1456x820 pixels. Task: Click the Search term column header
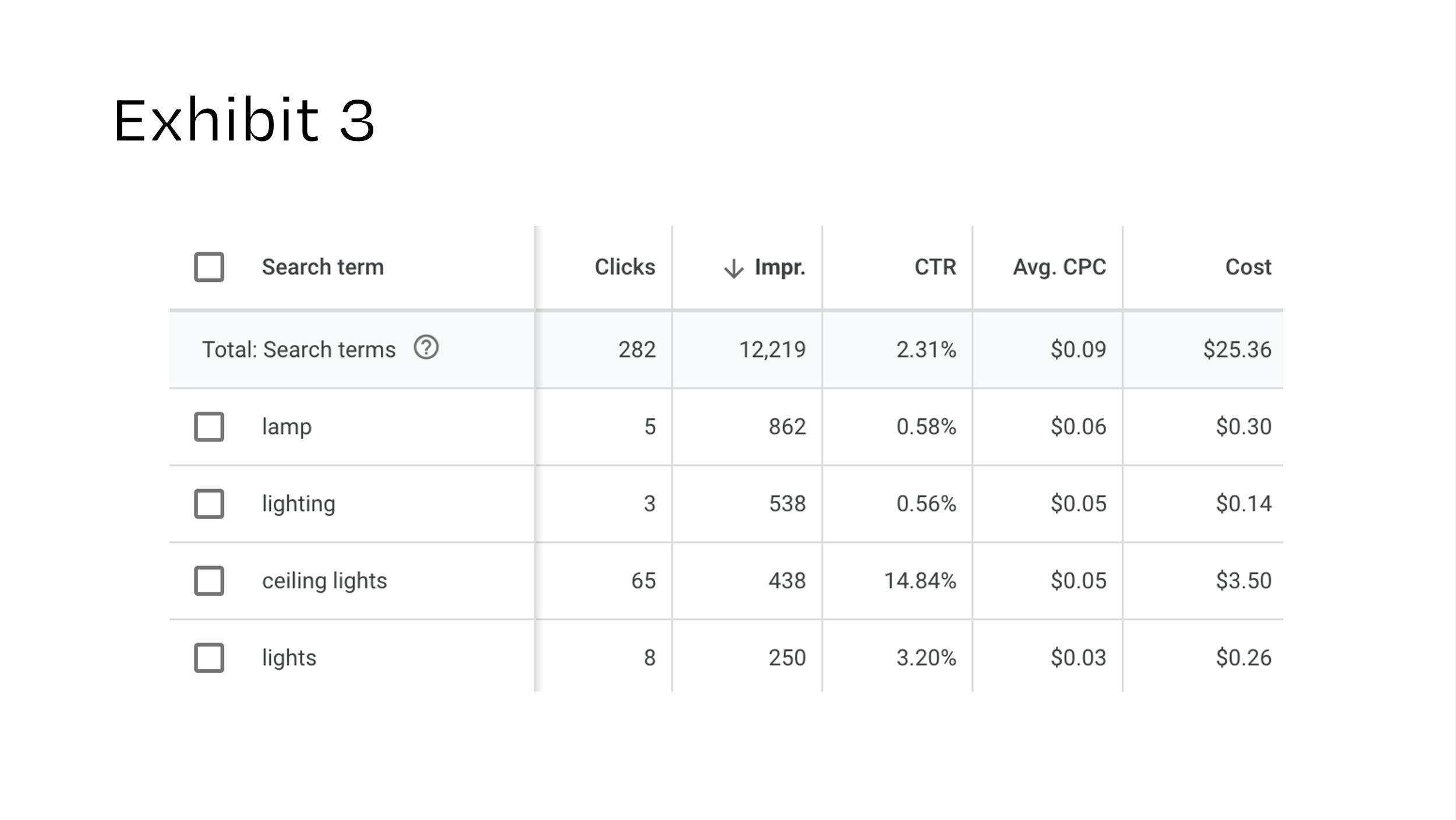point(323,267)
